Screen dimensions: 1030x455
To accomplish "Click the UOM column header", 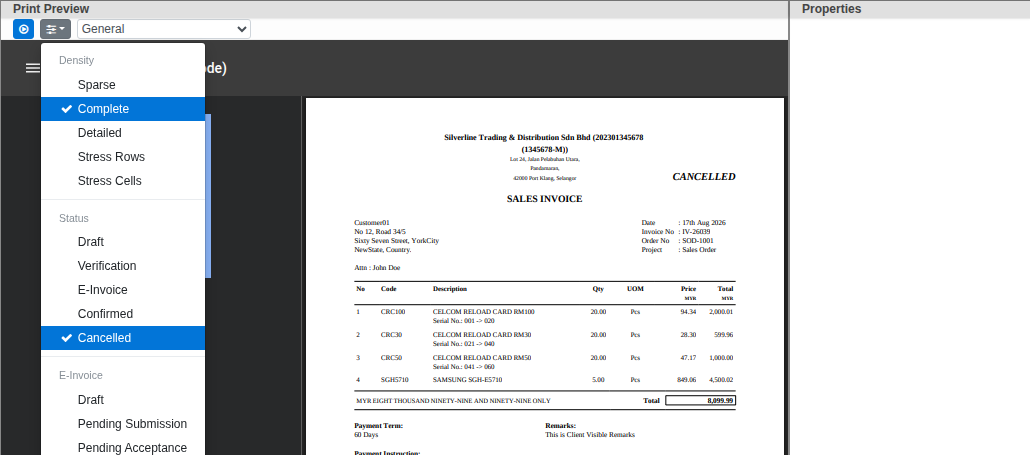I will (x=635, y=289).
